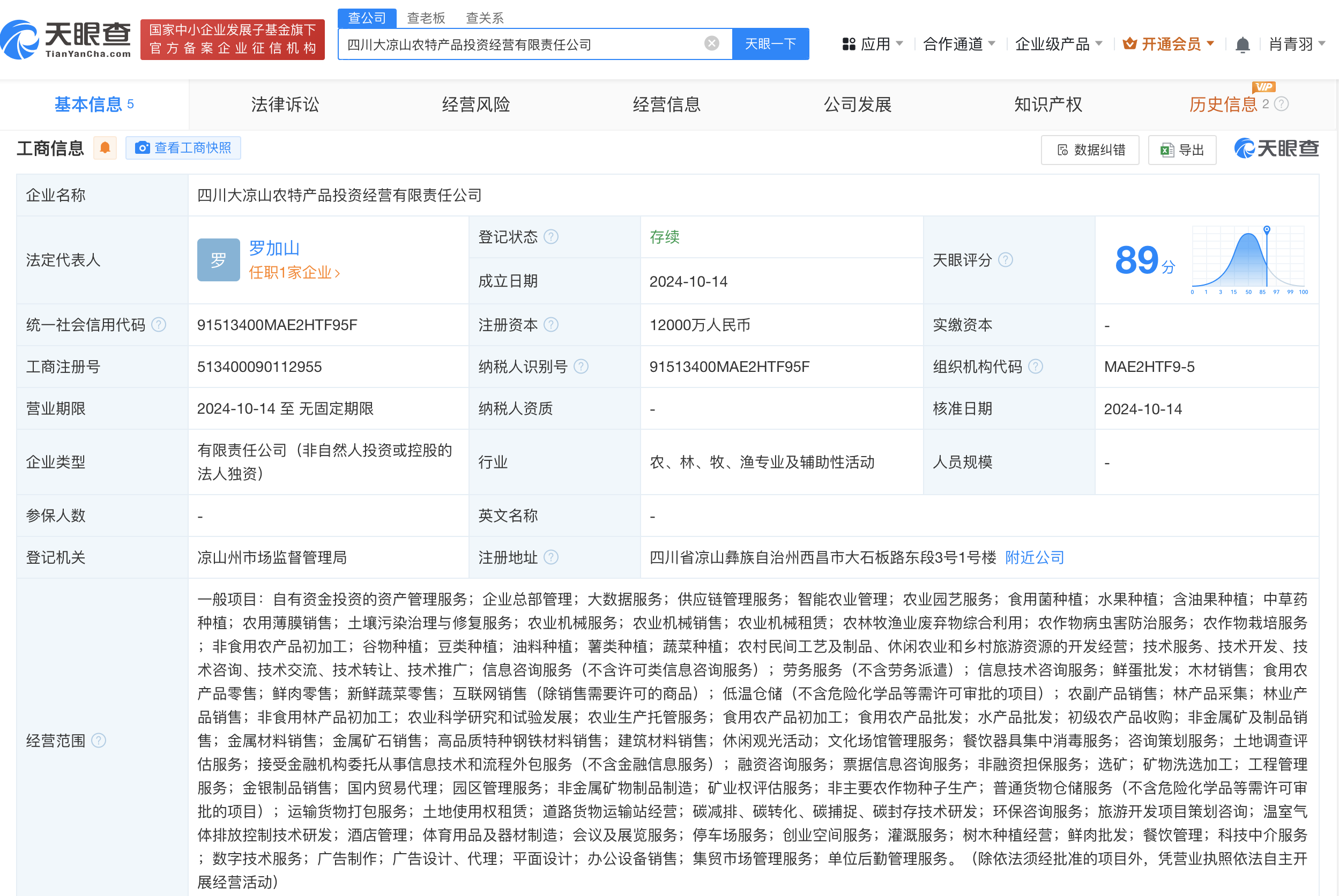Switch to the 查老板 tab
The height and width of the screenshot is (896, 1339).
[426, 18]
